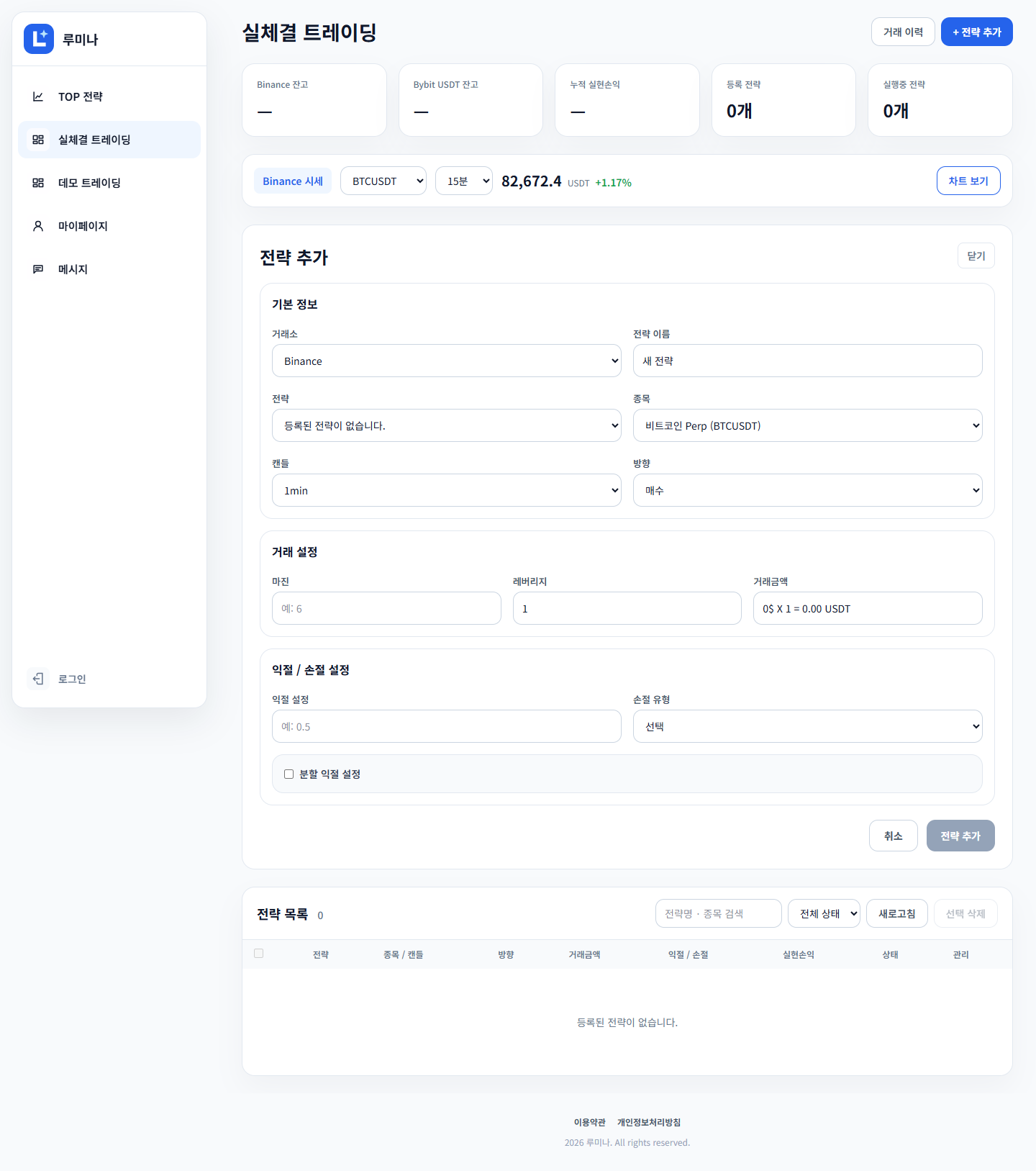Click the 마이페이지 user icon
The width and height of the screenshot is (1036, 1171).
(x=38, y=226)
